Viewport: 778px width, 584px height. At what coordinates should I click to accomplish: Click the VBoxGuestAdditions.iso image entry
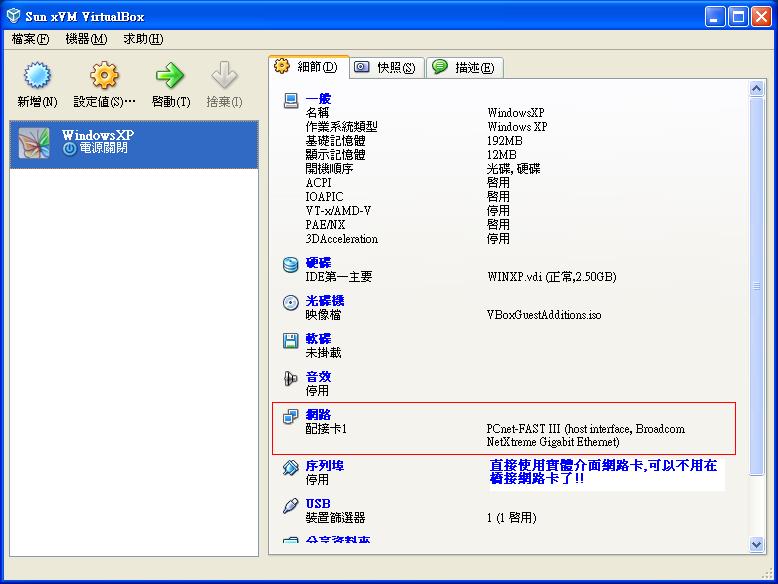(x=544, y=315)
